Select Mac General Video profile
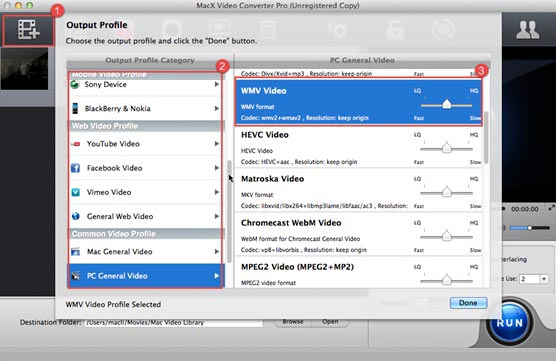Image resolution: width=556 pixels, height=361 pixels. click(145, 251)
